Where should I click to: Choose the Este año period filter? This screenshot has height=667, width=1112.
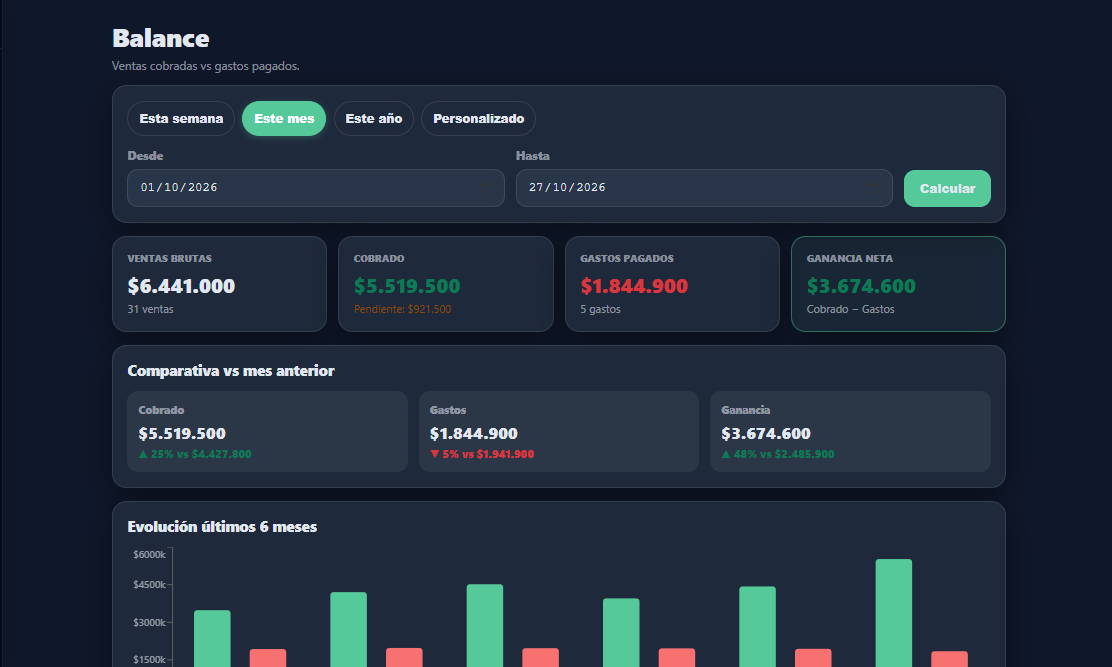[374, 118]
